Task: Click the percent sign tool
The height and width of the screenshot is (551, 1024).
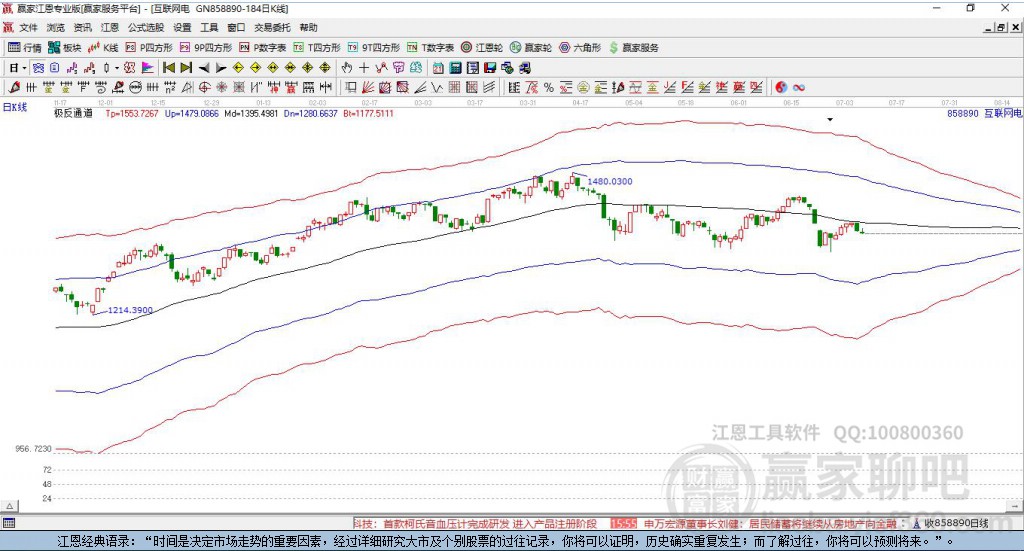Action: pyautogui.click(x=549, y=87)
